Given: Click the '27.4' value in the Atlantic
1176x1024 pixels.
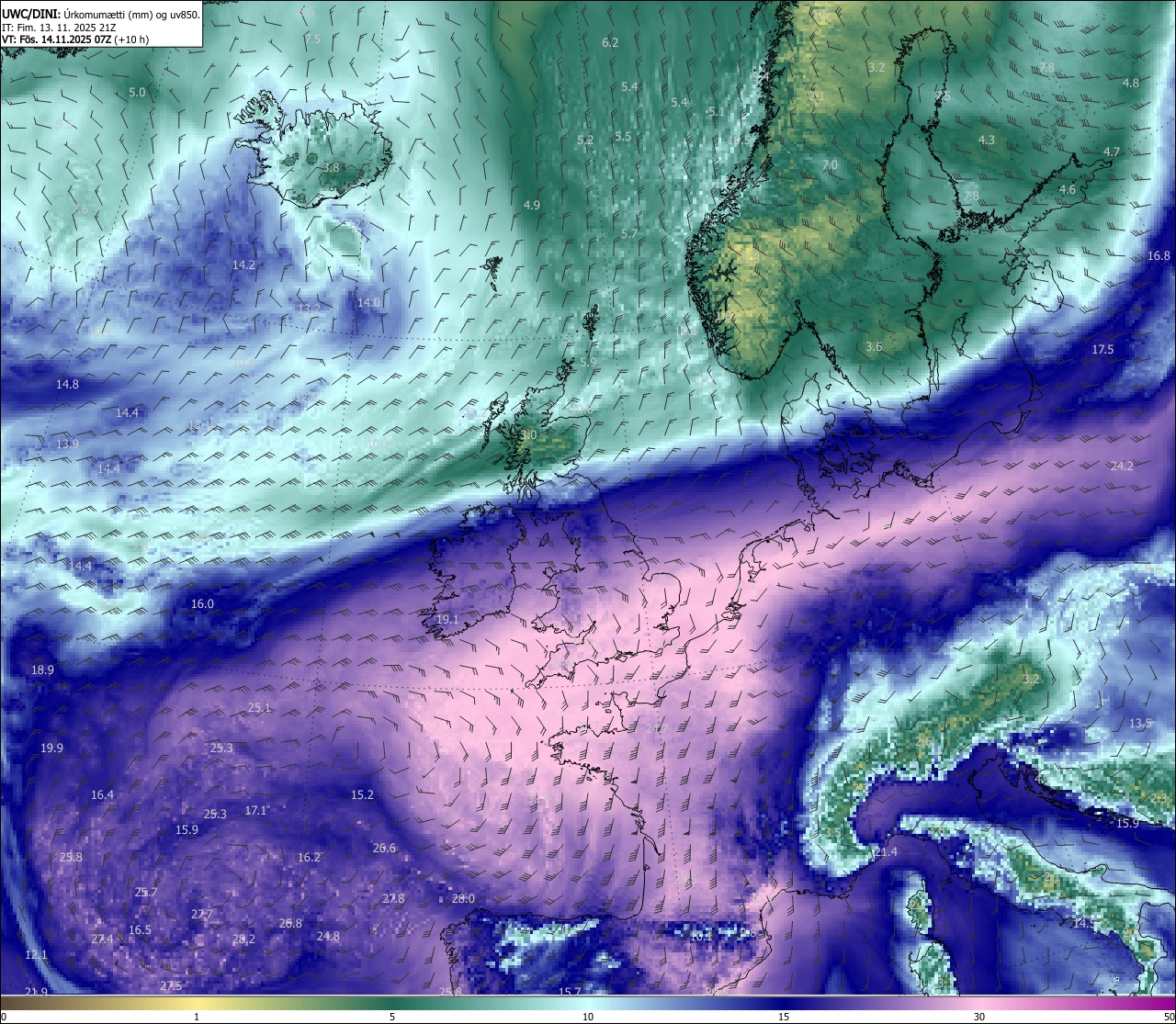Looking at the screenshot, I should [x=102, y=940].
